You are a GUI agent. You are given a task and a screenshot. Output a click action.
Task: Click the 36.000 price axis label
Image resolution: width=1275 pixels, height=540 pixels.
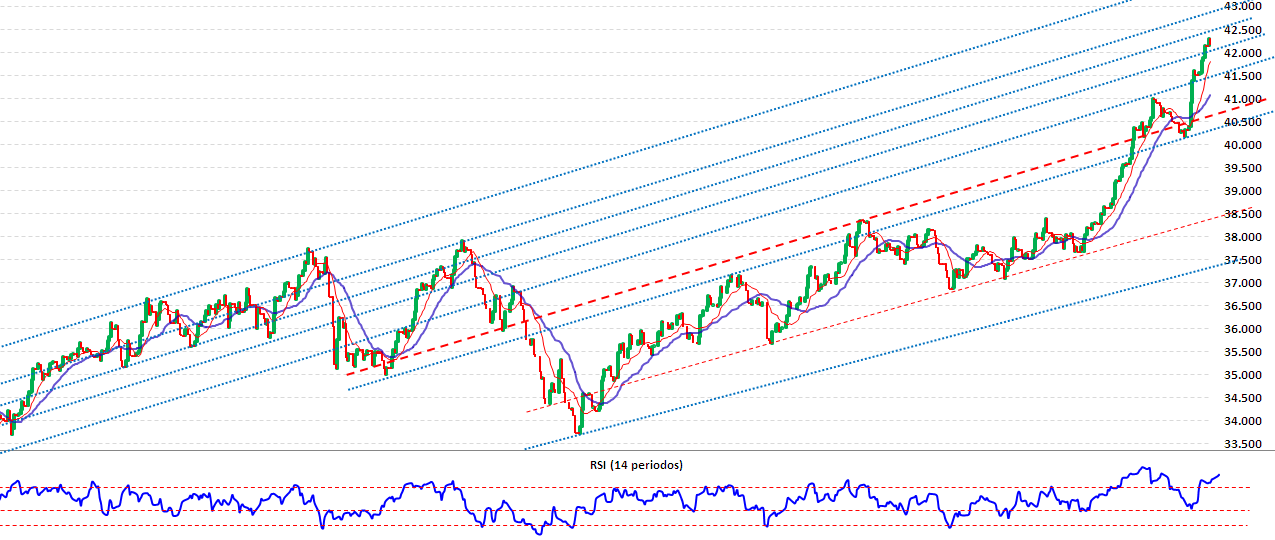1245,329
